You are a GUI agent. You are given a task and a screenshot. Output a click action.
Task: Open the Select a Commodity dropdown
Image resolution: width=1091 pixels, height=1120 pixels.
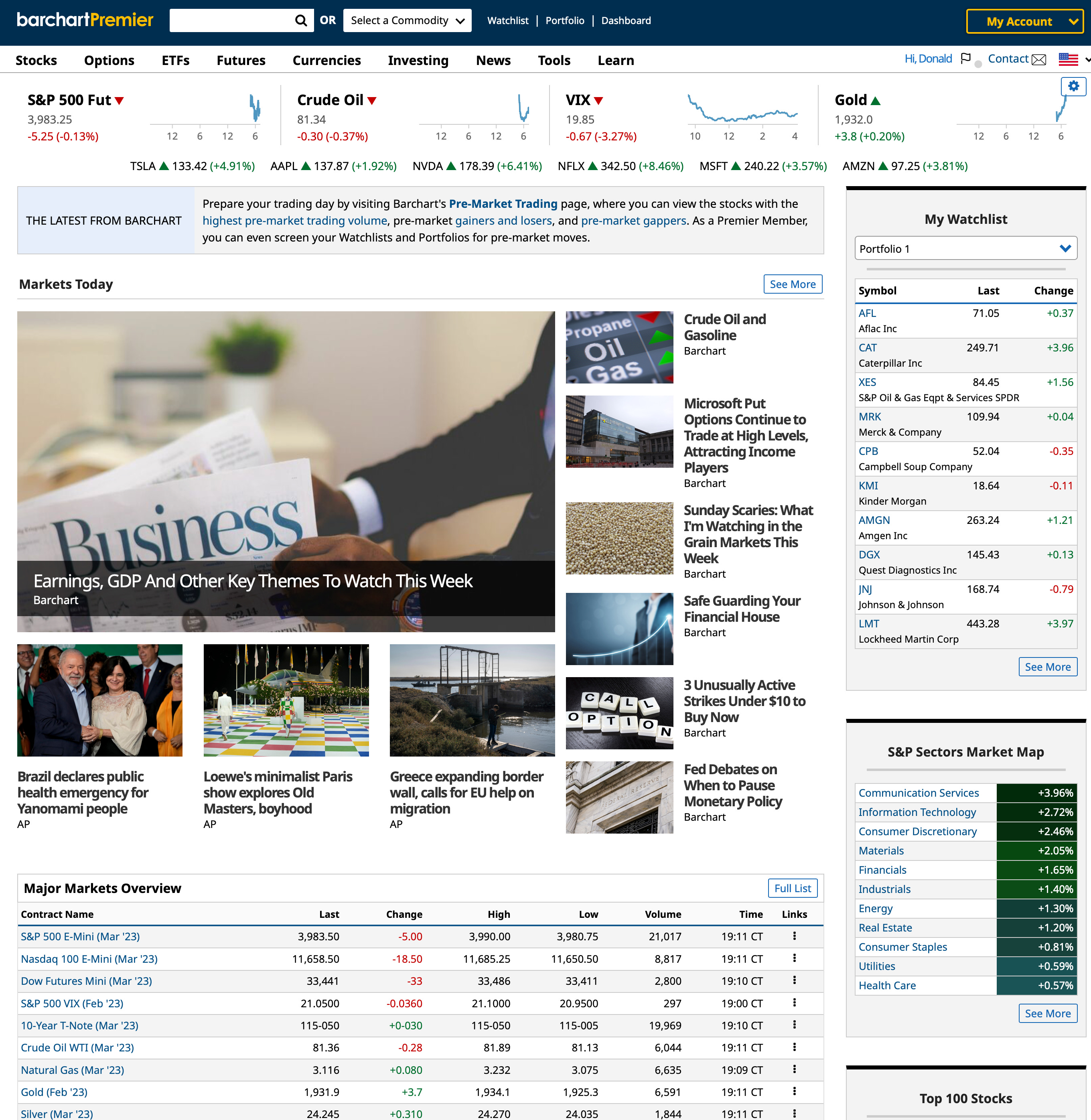pyautogui.click(x=407, y=20)
